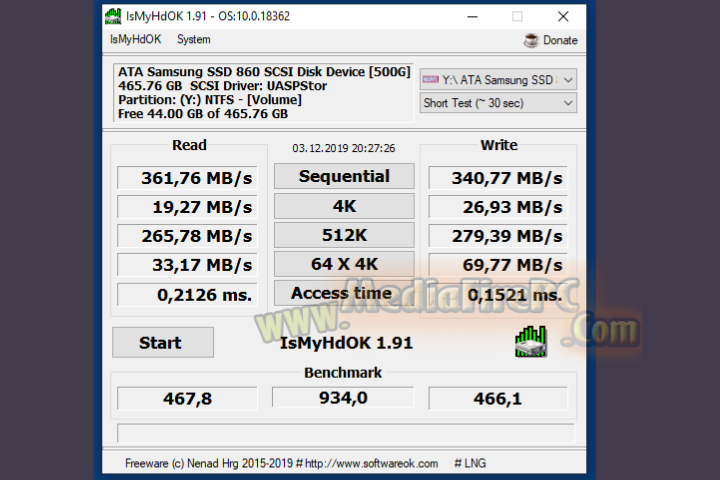Viewport: 720px width, 480px height.
Task: Click the write access time 0,1521 ms.
Action: click(498, 294)
